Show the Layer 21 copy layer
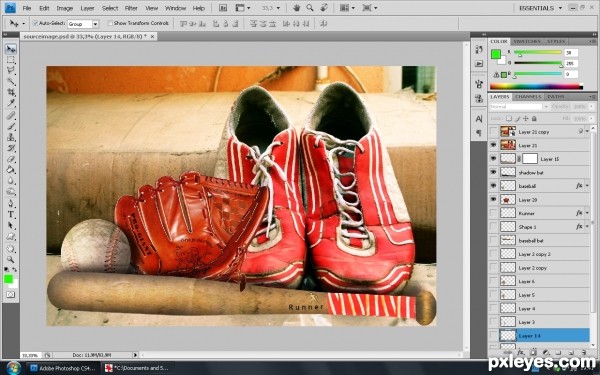This screenshot has width=600, height=375. tap(493, 132)
